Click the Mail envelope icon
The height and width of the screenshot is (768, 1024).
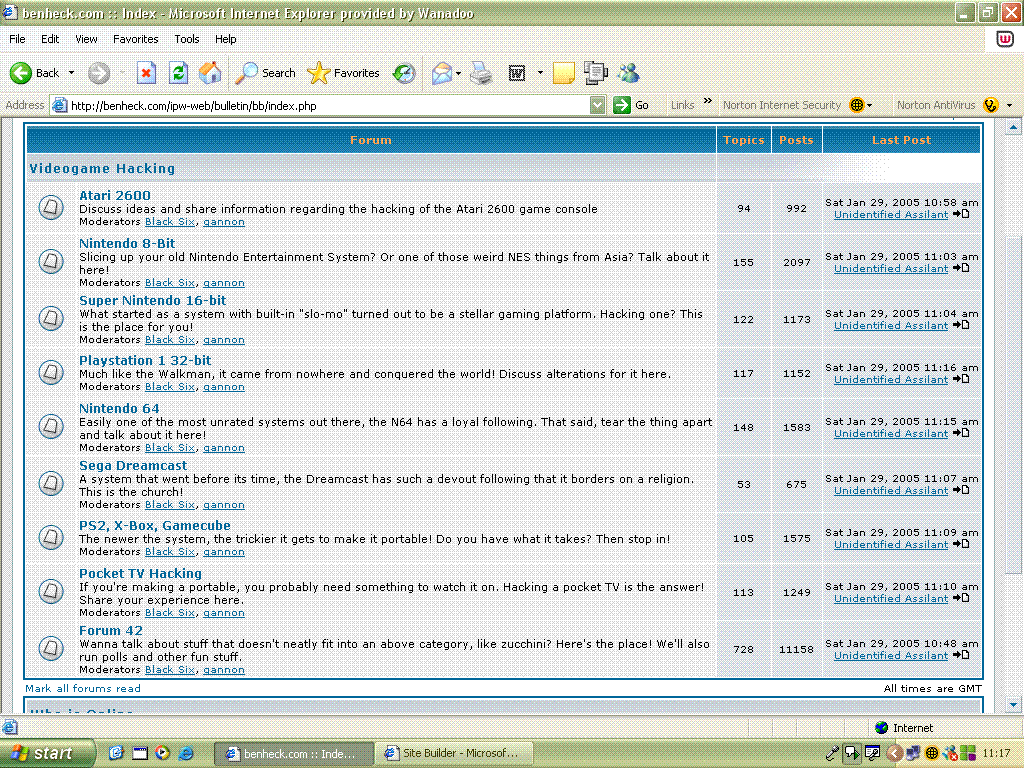tap(442, 73)
